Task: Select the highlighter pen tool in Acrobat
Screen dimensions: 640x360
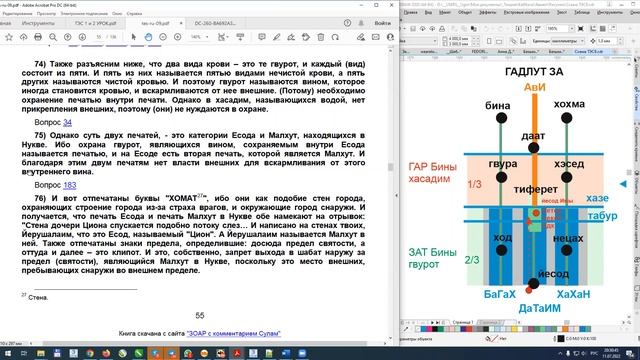Action: [x=276, y=37]
